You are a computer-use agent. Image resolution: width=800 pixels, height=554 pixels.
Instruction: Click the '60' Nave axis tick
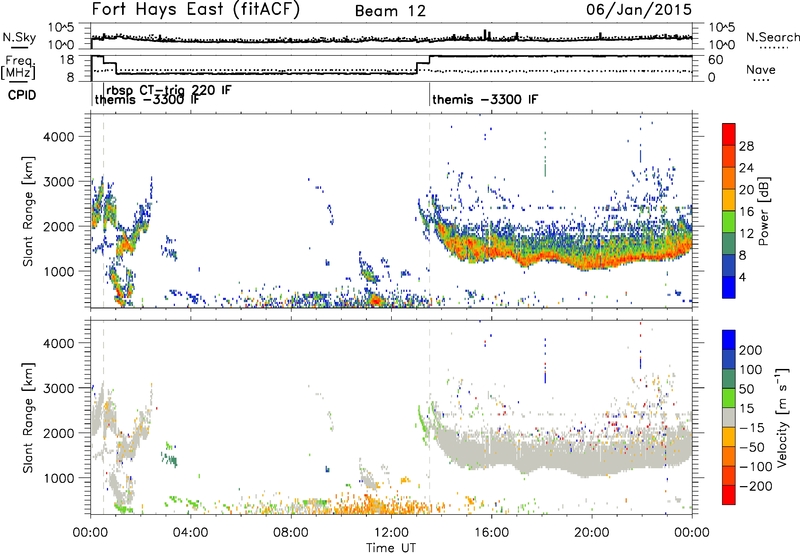[716, 60]
